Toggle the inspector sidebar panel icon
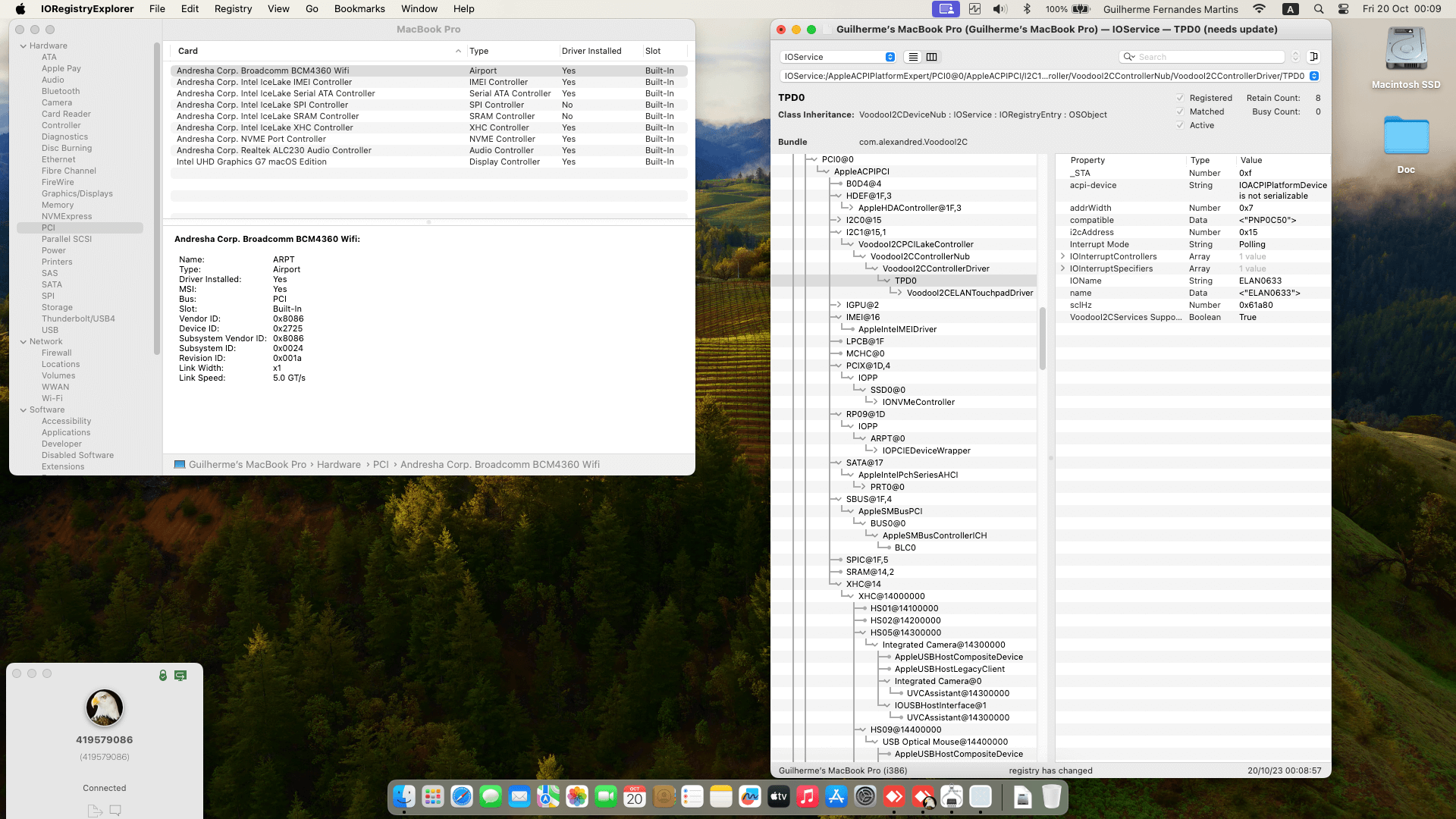The image size is (1456, 819). pos(1314,57)
